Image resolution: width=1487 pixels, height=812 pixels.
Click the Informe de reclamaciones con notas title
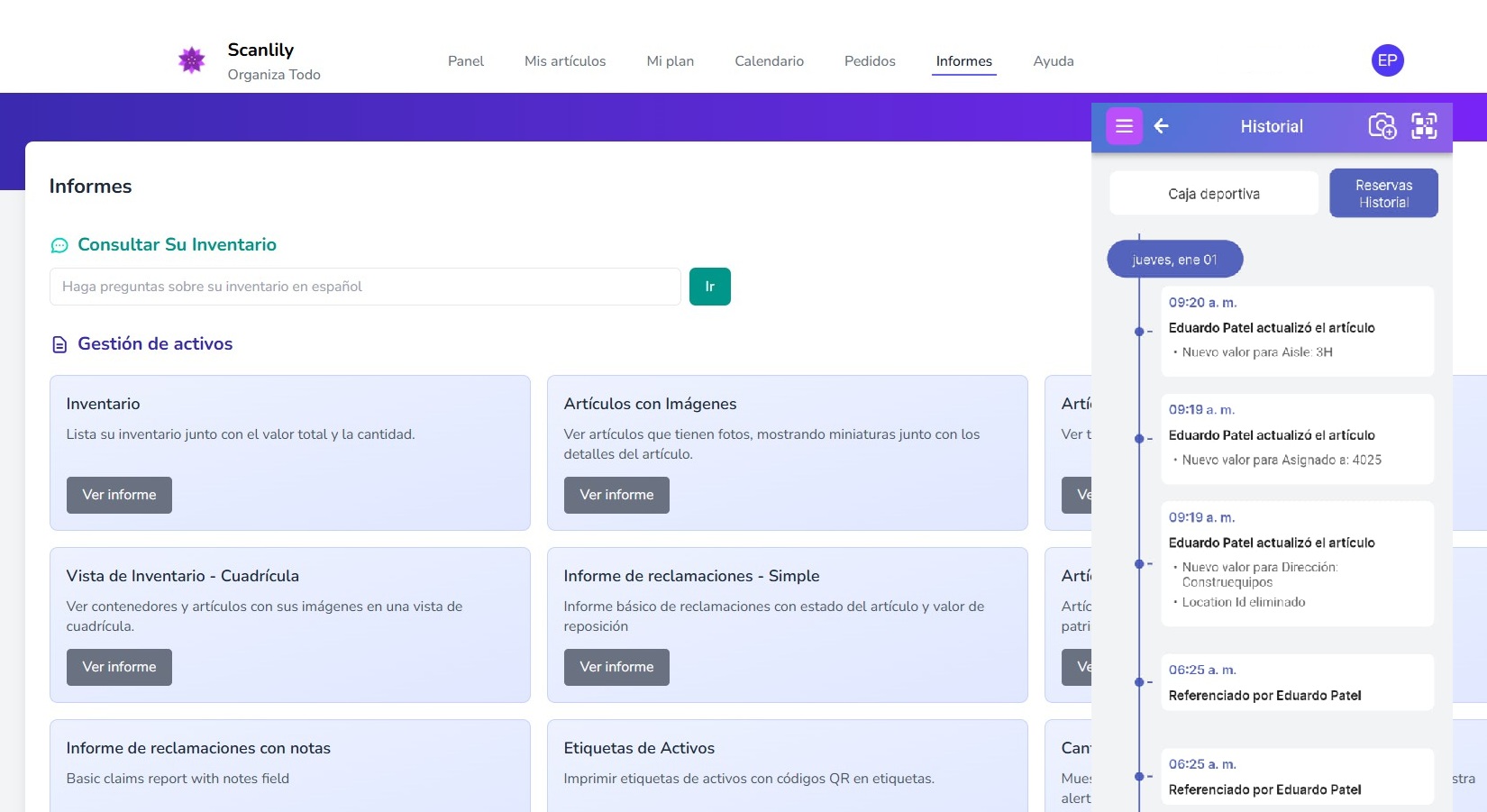(x=198, y=748)
